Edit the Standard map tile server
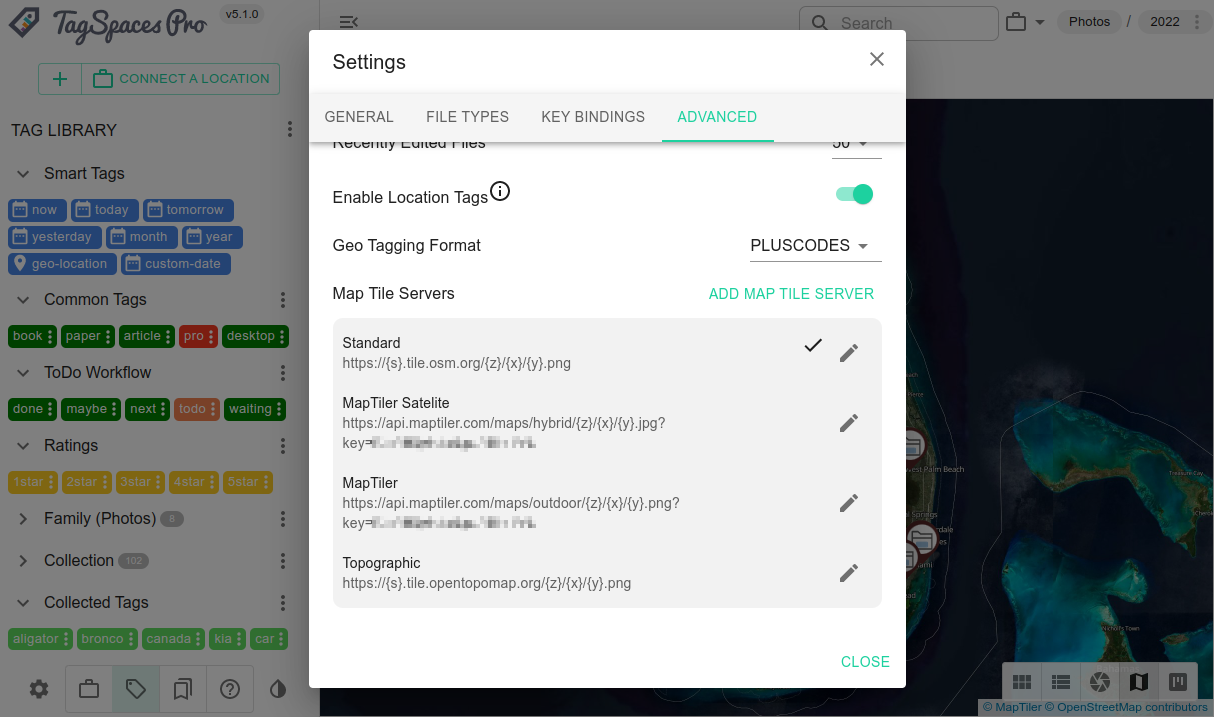The height and width of the screenshot is (717, 1214). (x=849, y=353)
